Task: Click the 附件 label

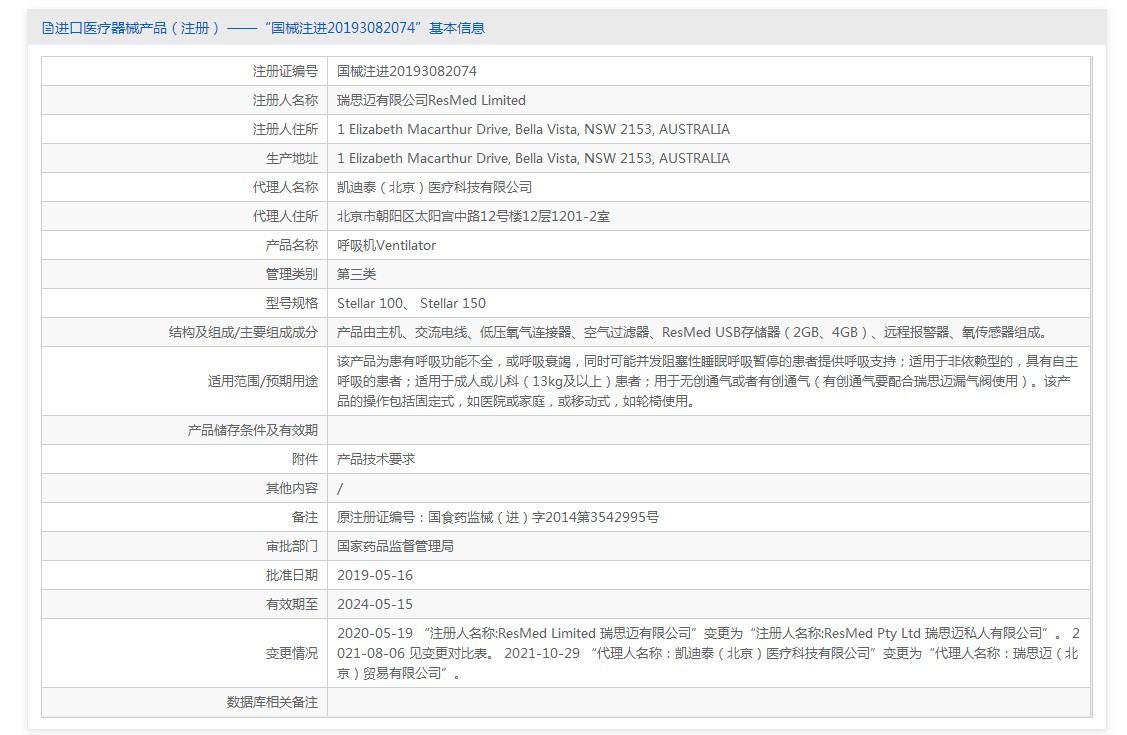Action: coord(305,458)
